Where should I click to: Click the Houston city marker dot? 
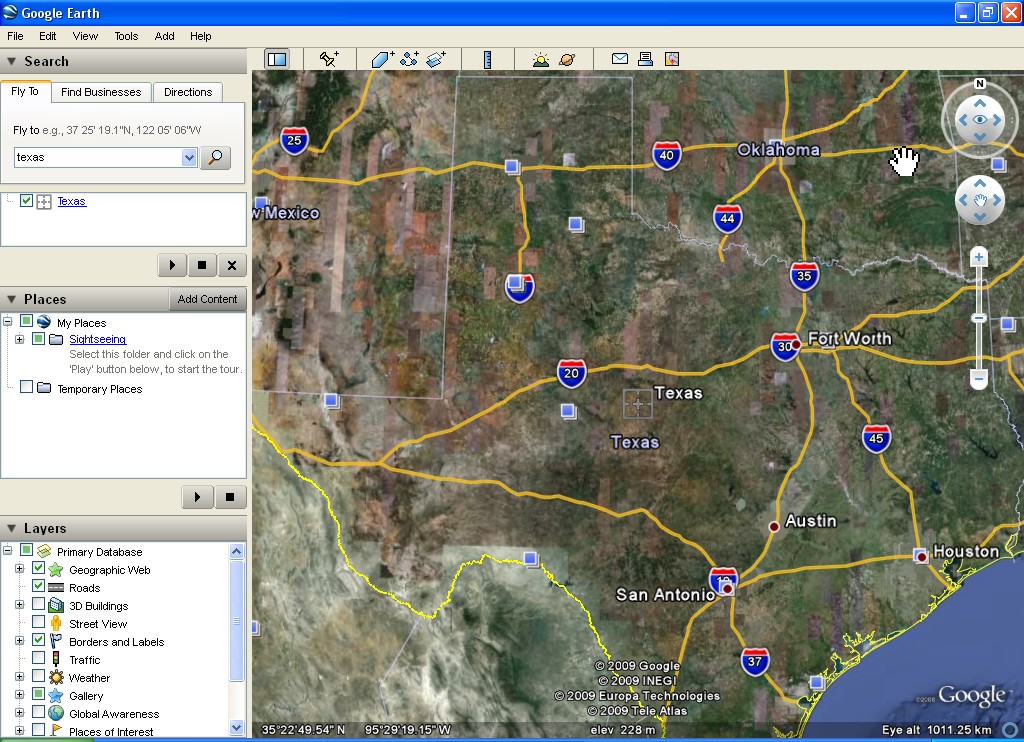(921, 557)
